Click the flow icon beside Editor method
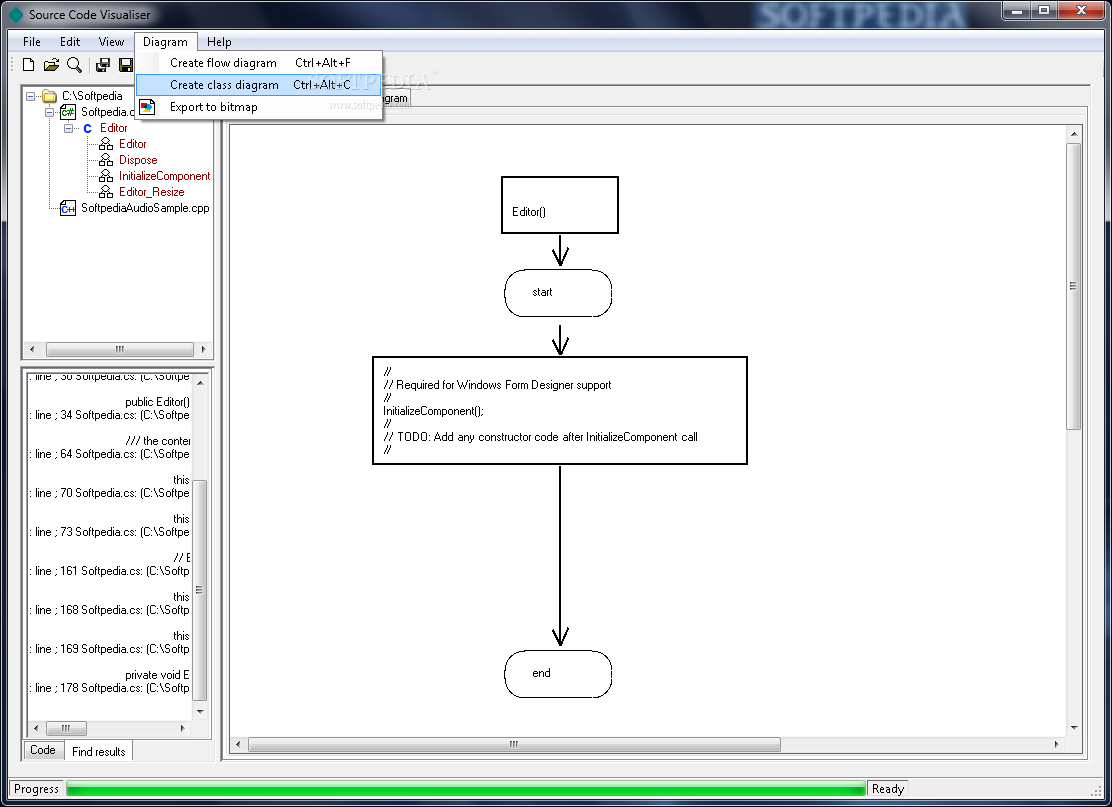 coord(106,144)
